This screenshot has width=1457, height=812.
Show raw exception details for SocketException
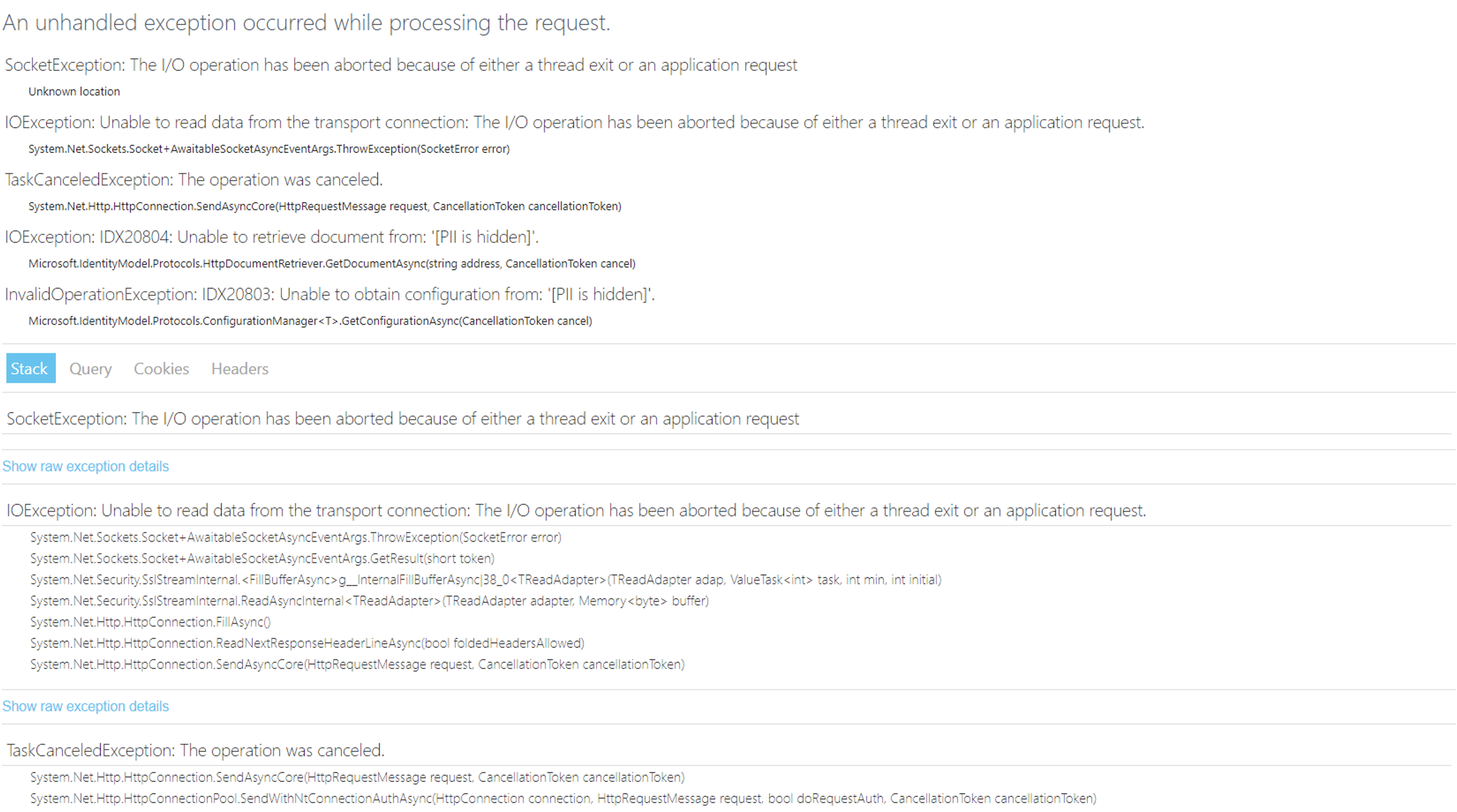[85, 466]
